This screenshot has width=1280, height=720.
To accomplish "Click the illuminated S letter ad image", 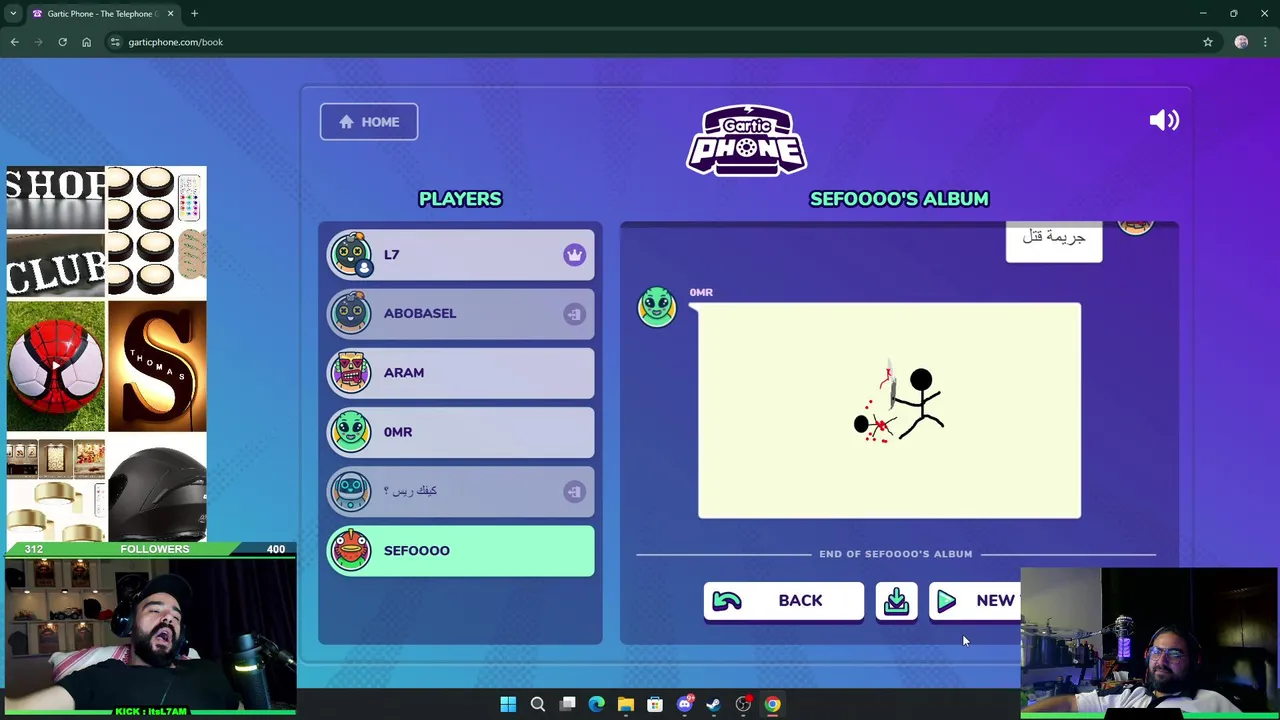I will point(157,367).
